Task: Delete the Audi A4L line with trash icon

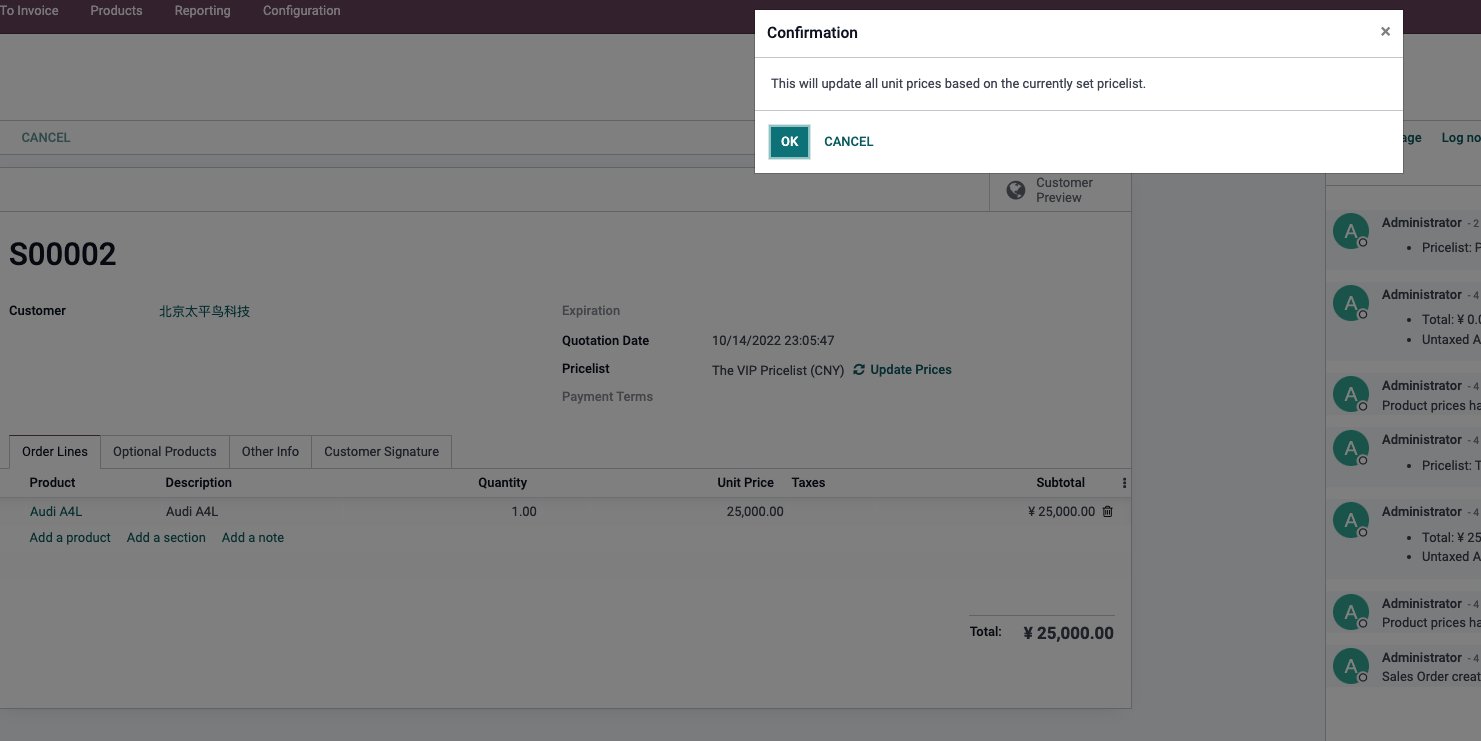Action: coord(1107,512)
